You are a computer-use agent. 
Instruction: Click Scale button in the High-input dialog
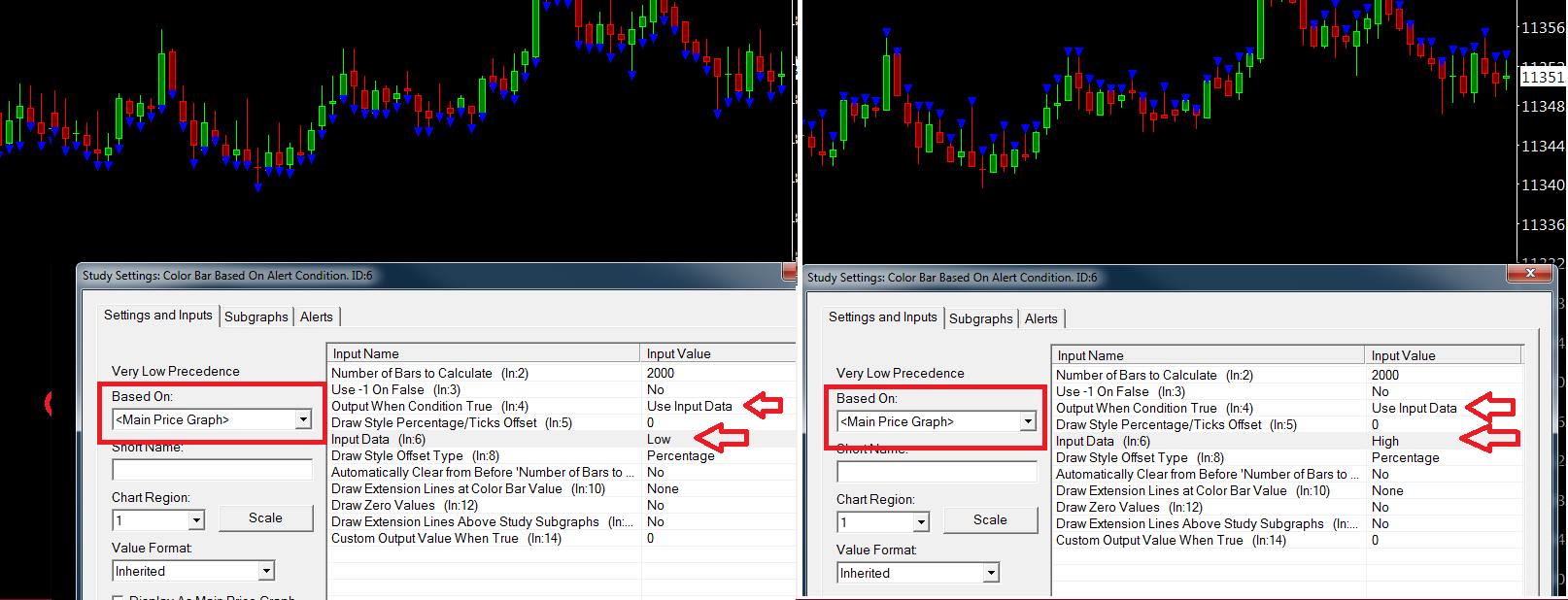click(990, 520)
